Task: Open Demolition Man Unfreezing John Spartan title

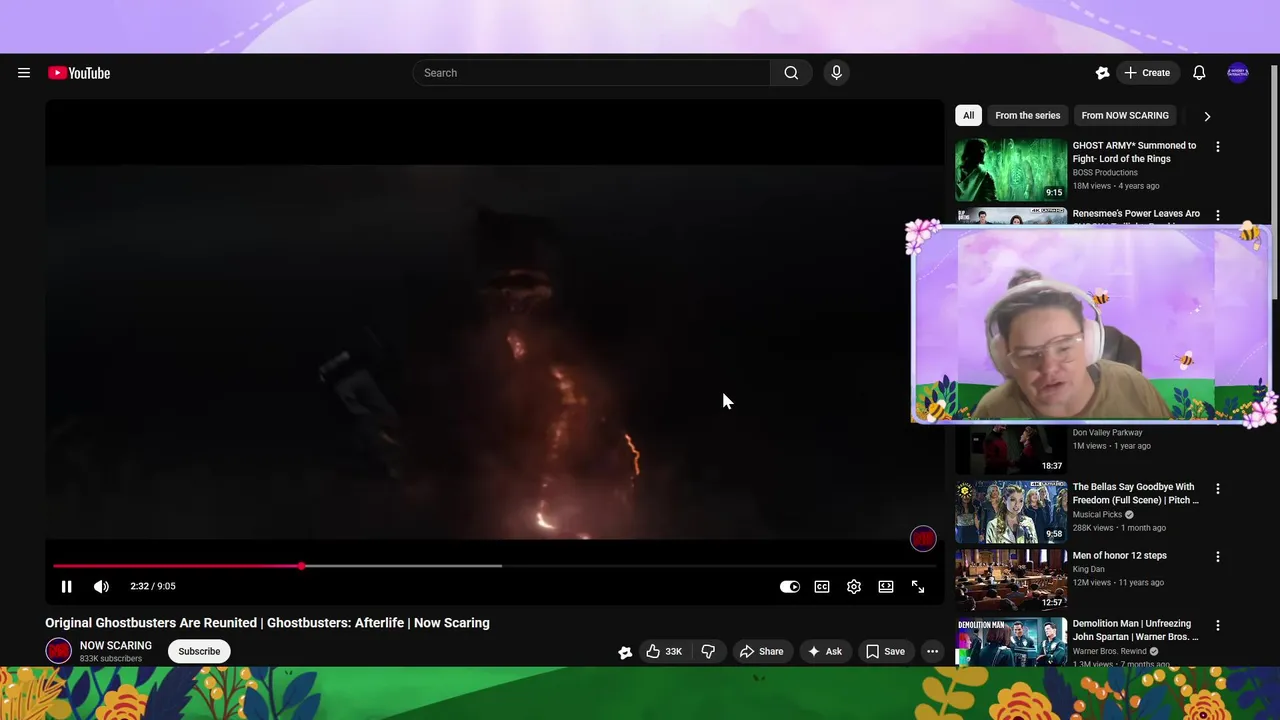Action: (x=1135, y=630)
